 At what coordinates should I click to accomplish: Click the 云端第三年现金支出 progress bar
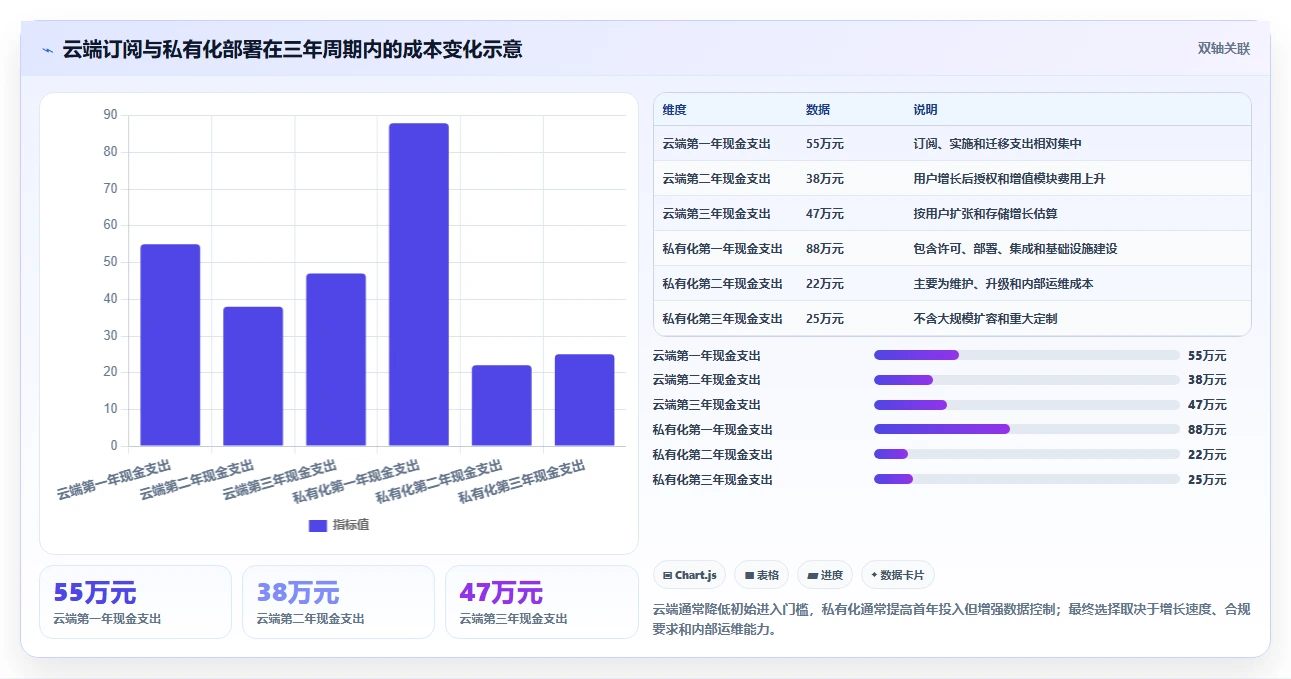pos(1027,405)
